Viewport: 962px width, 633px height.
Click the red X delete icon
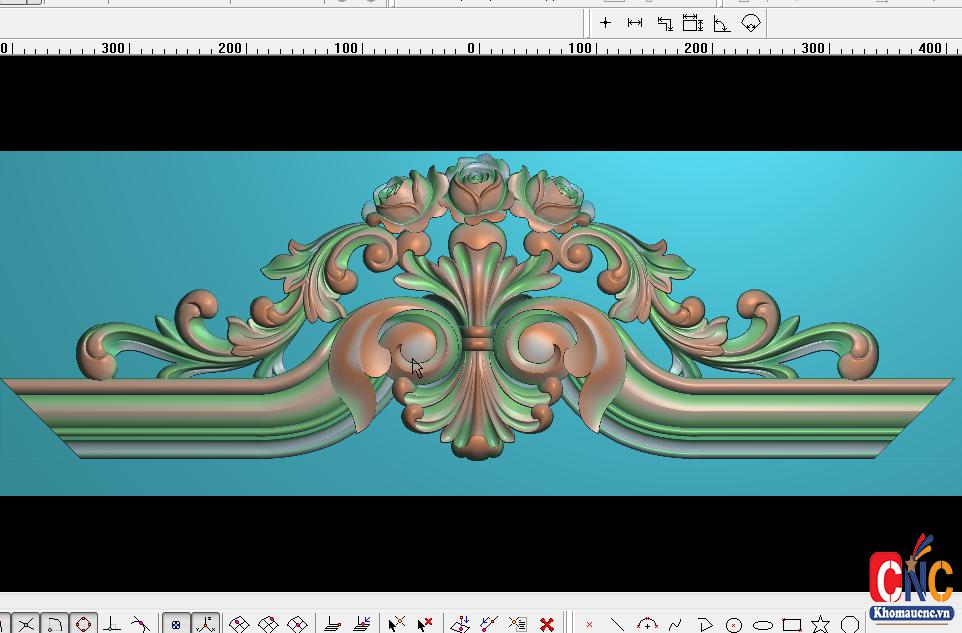coord(547,625)
